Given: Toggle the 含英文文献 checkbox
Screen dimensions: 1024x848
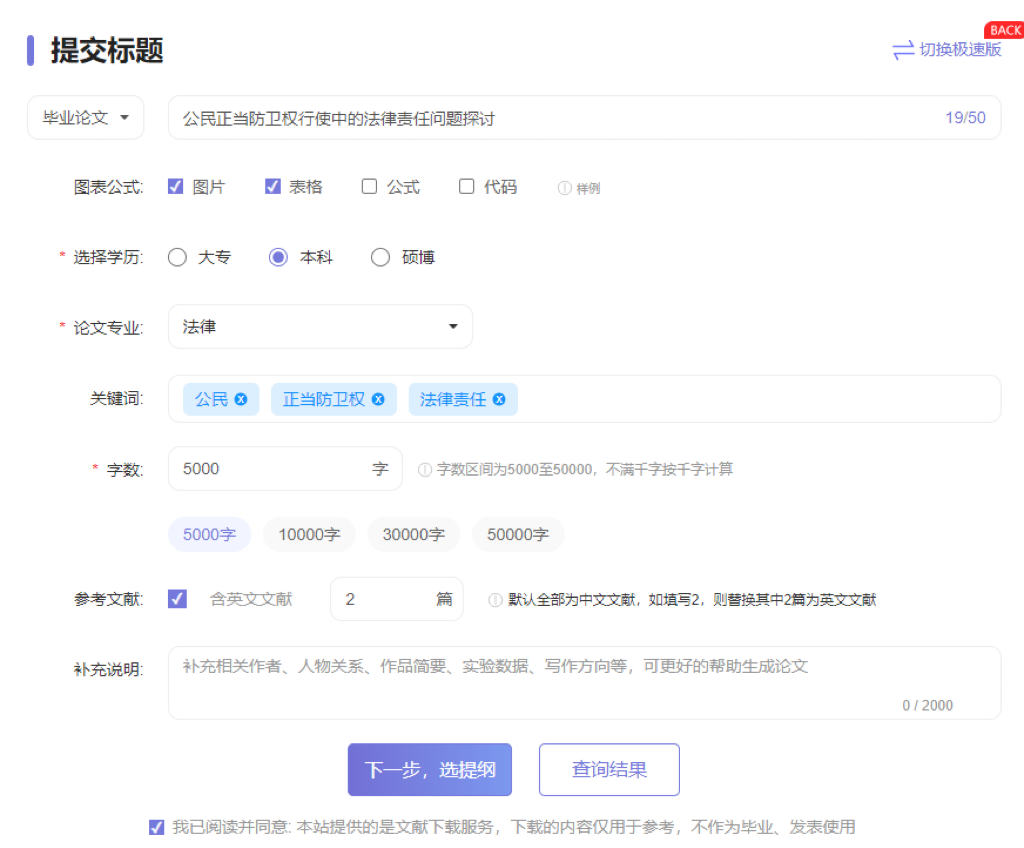Looking at the screenshot, I should pos(177,599).
